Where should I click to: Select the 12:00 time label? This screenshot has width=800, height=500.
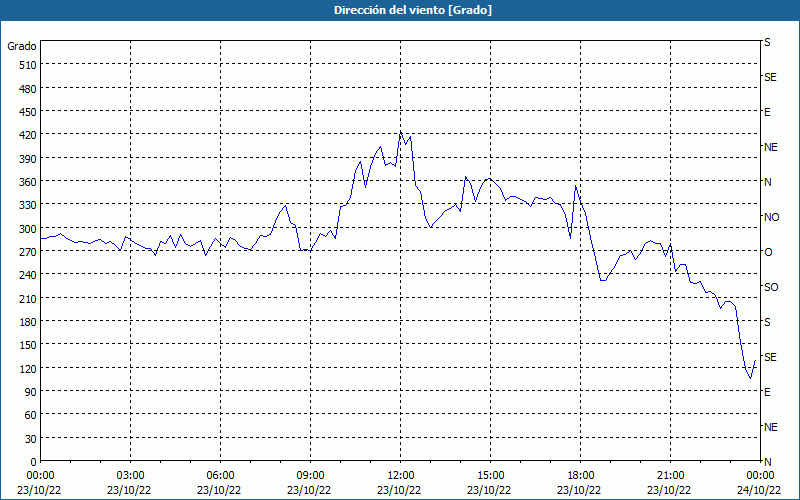(401, 476)
